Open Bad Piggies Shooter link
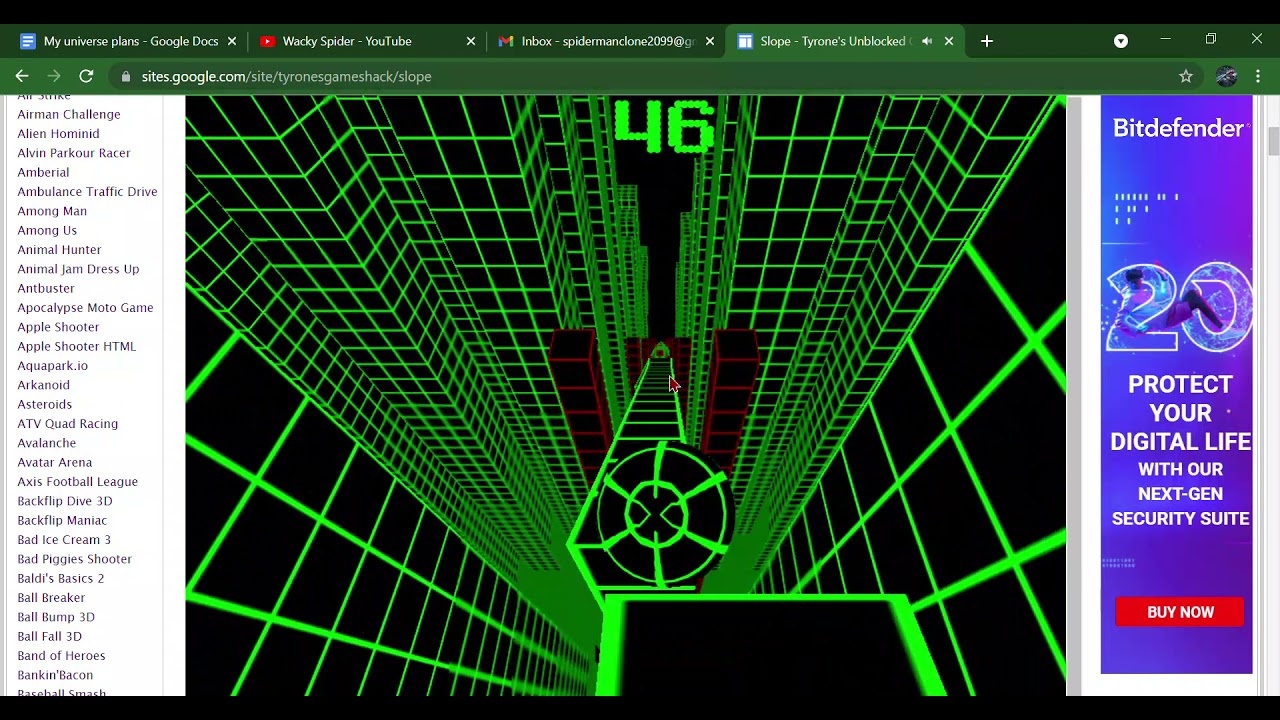The height and width of the screenshot is (720, 1280). (74, 559)
